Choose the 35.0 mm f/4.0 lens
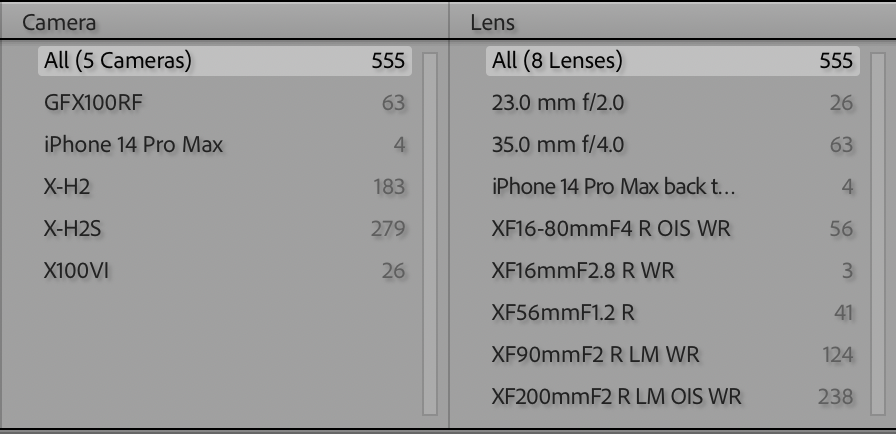This screenshot has height=434, width=896. pos(672,145)
